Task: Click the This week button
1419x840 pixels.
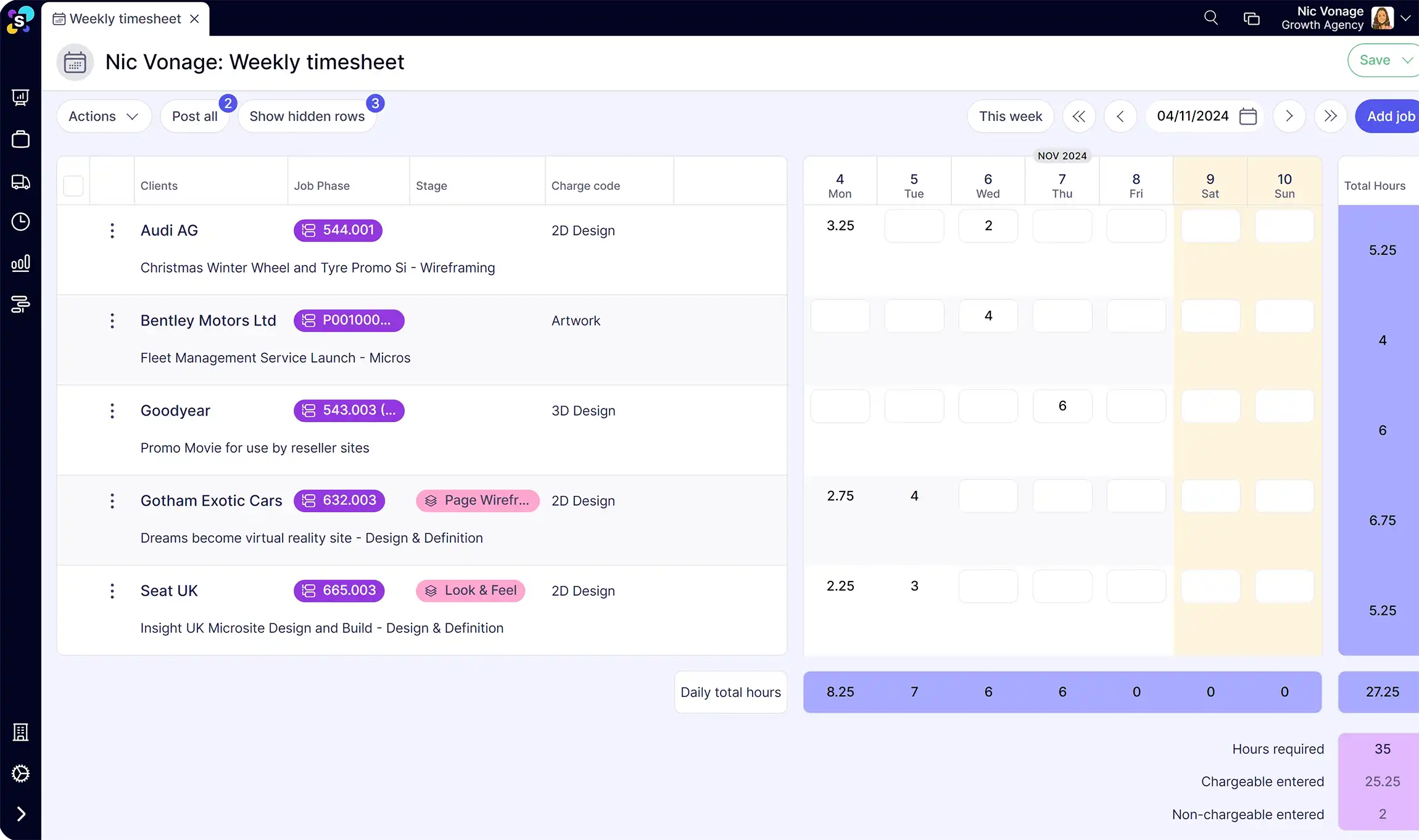Action: point(1011,116)
